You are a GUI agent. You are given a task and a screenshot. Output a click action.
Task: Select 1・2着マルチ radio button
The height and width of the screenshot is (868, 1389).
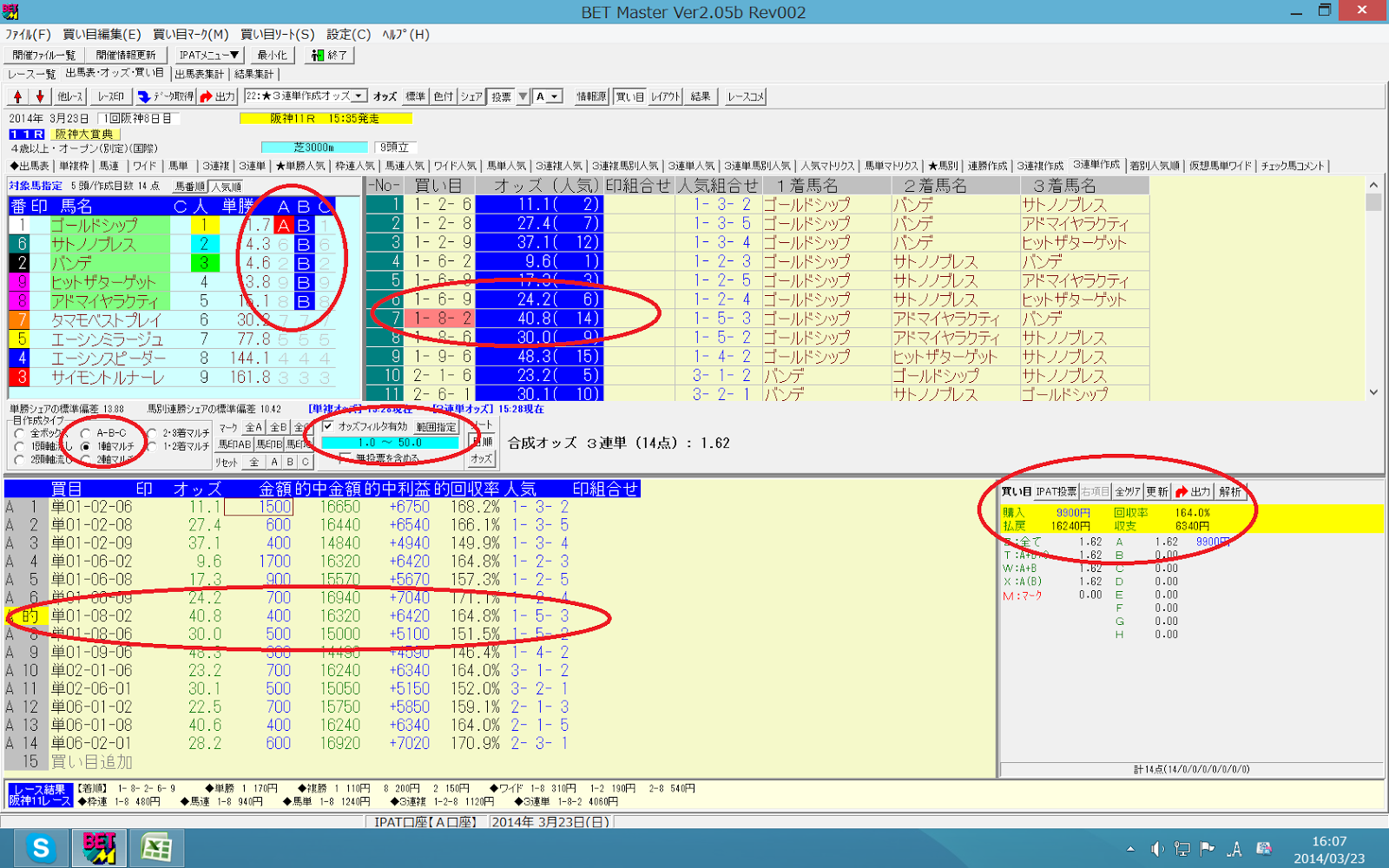point(151,446)
